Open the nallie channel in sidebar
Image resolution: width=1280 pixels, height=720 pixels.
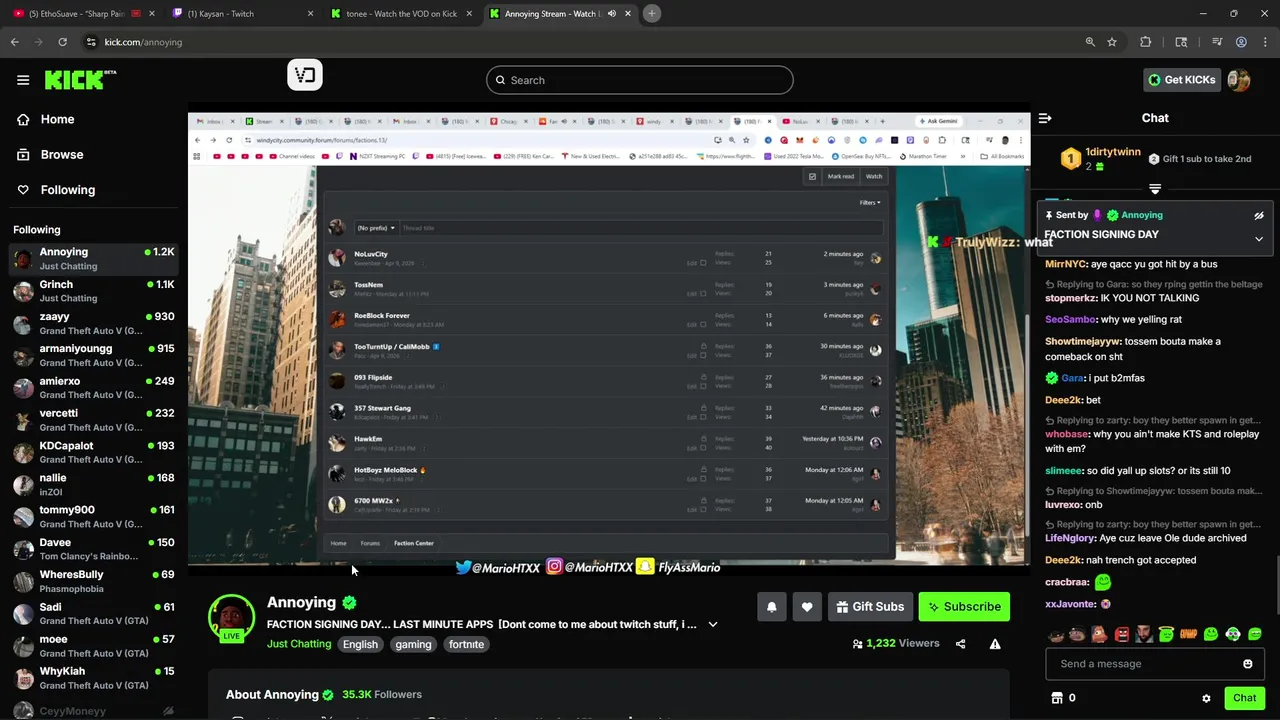tap(94, 484)
